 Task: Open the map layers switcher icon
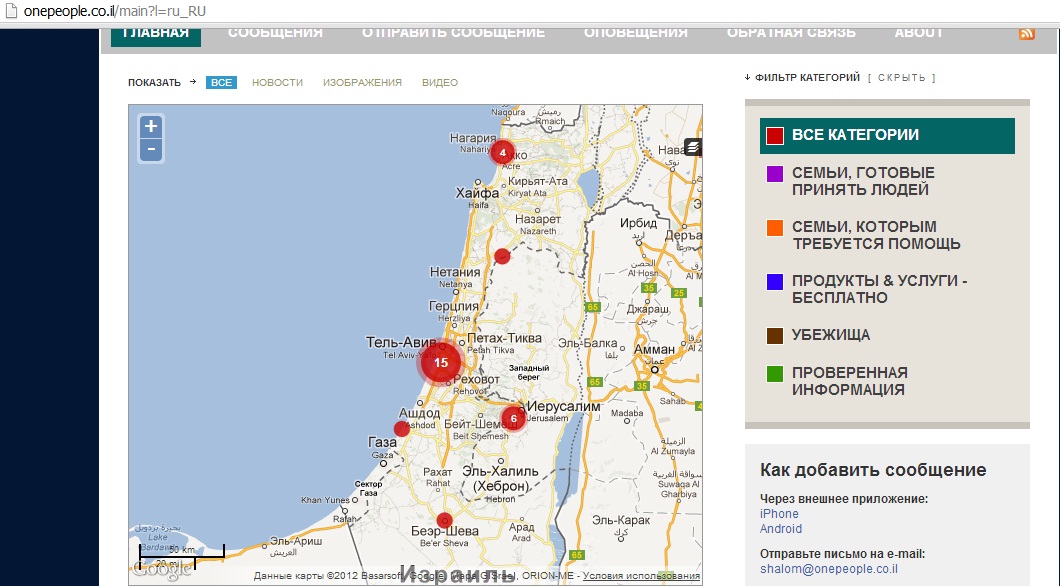pyautogui.click(x=693, y=147)
